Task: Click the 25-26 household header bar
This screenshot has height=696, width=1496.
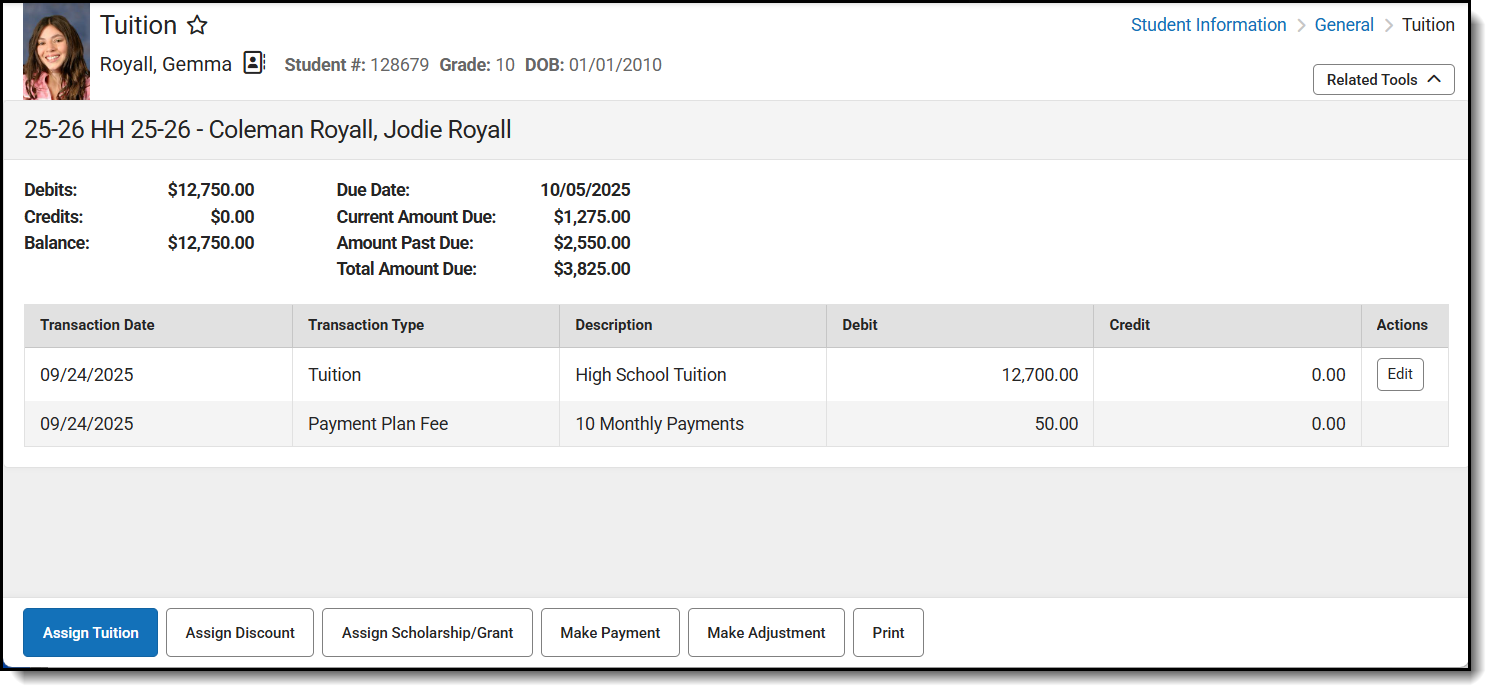Action: pos(268,129)
